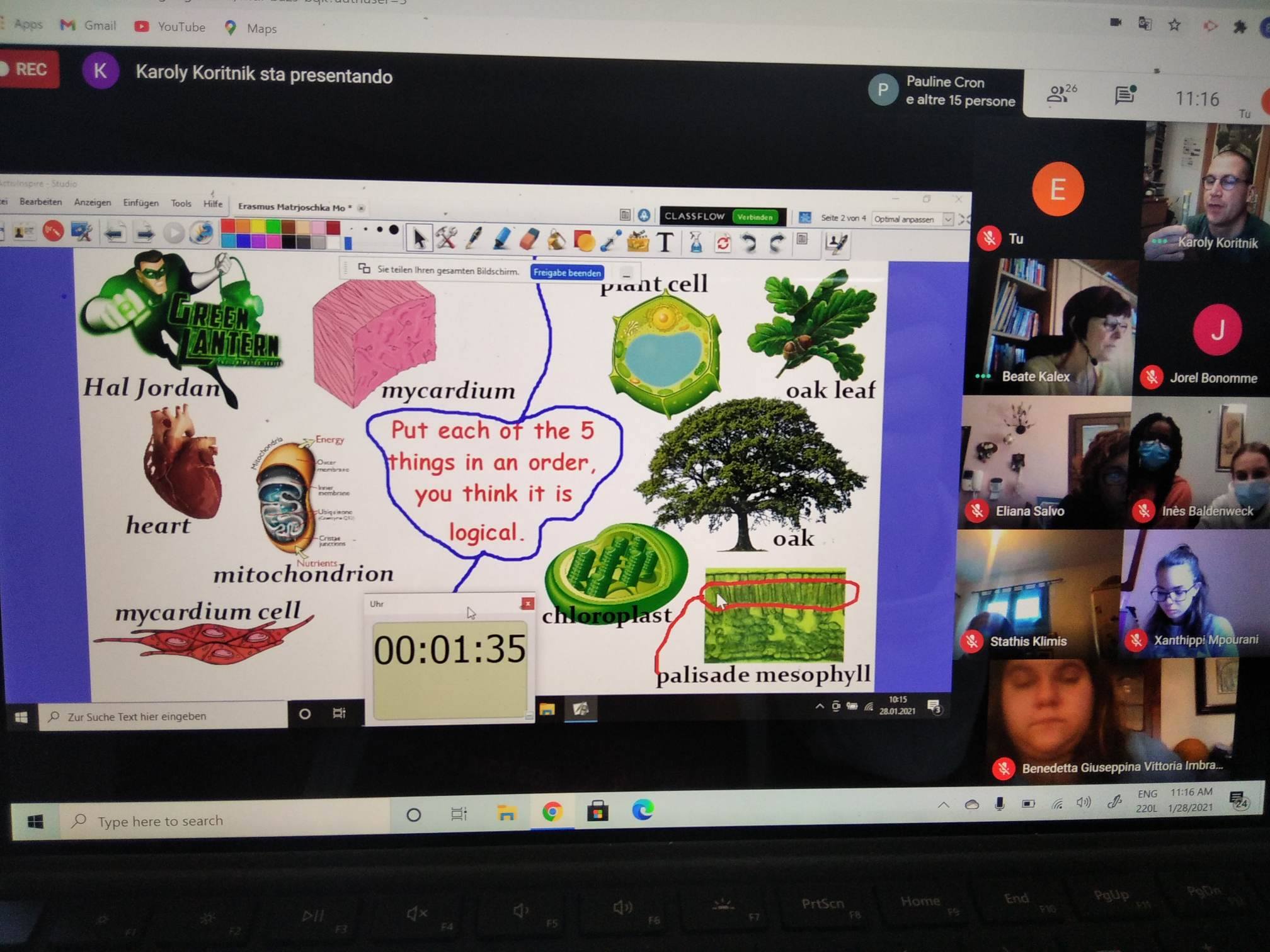Click Freigabe beenden button
The image size is (1270, 952).
click(x=566, y=273)
